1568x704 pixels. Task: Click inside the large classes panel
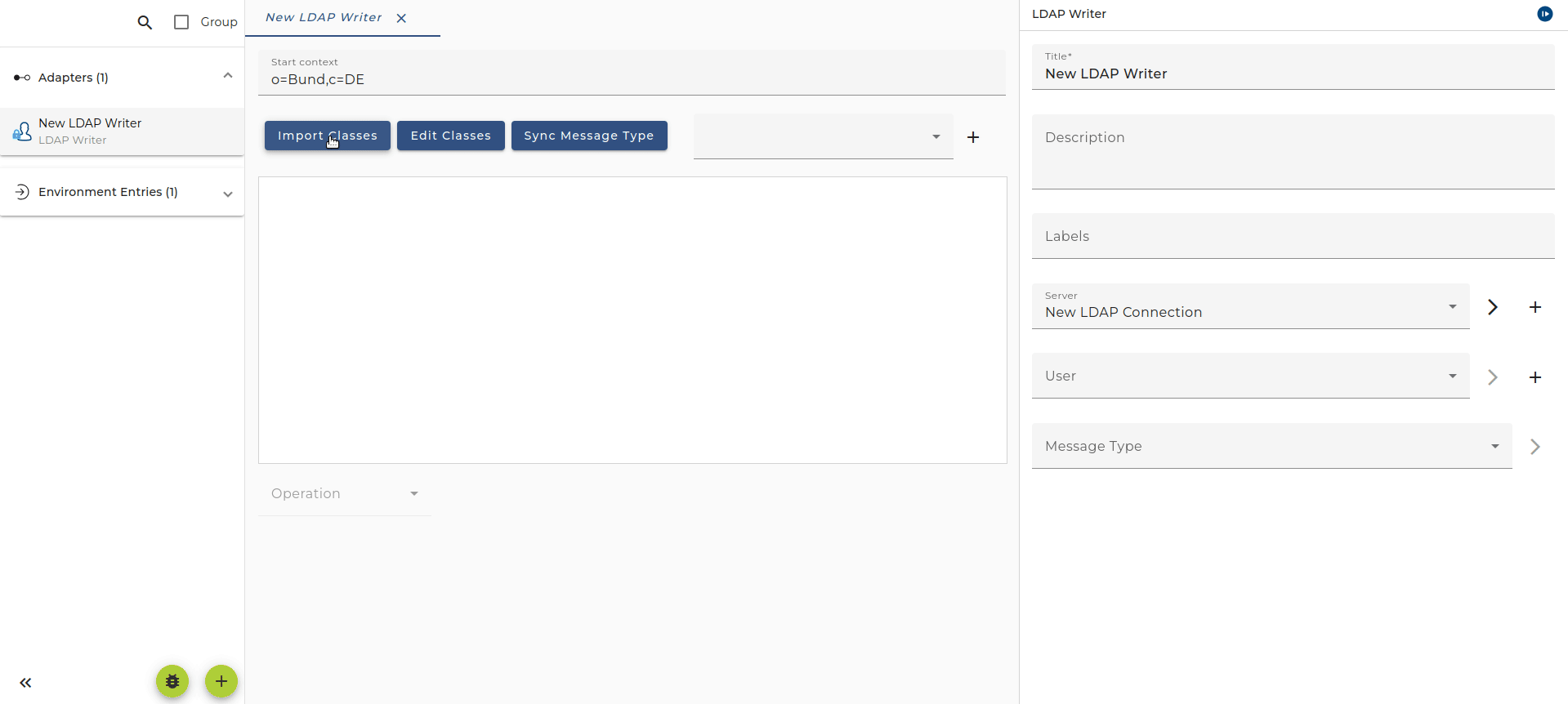[x=632, y=320]
